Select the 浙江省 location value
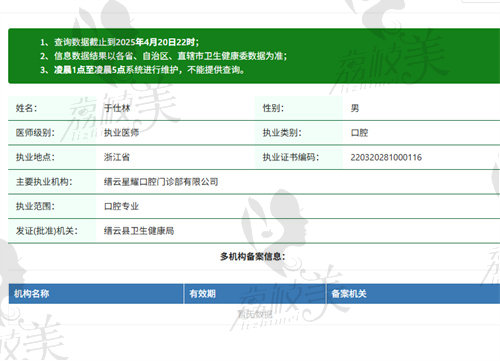The height and width of the screenshot is (361, 500). tap(117, 157)
